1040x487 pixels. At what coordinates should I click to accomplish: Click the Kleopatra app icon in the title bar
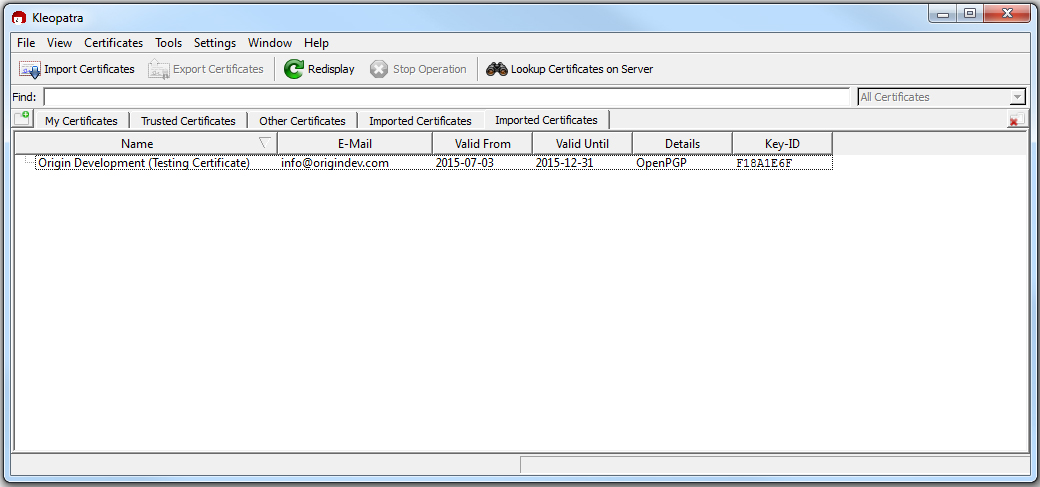19,17
